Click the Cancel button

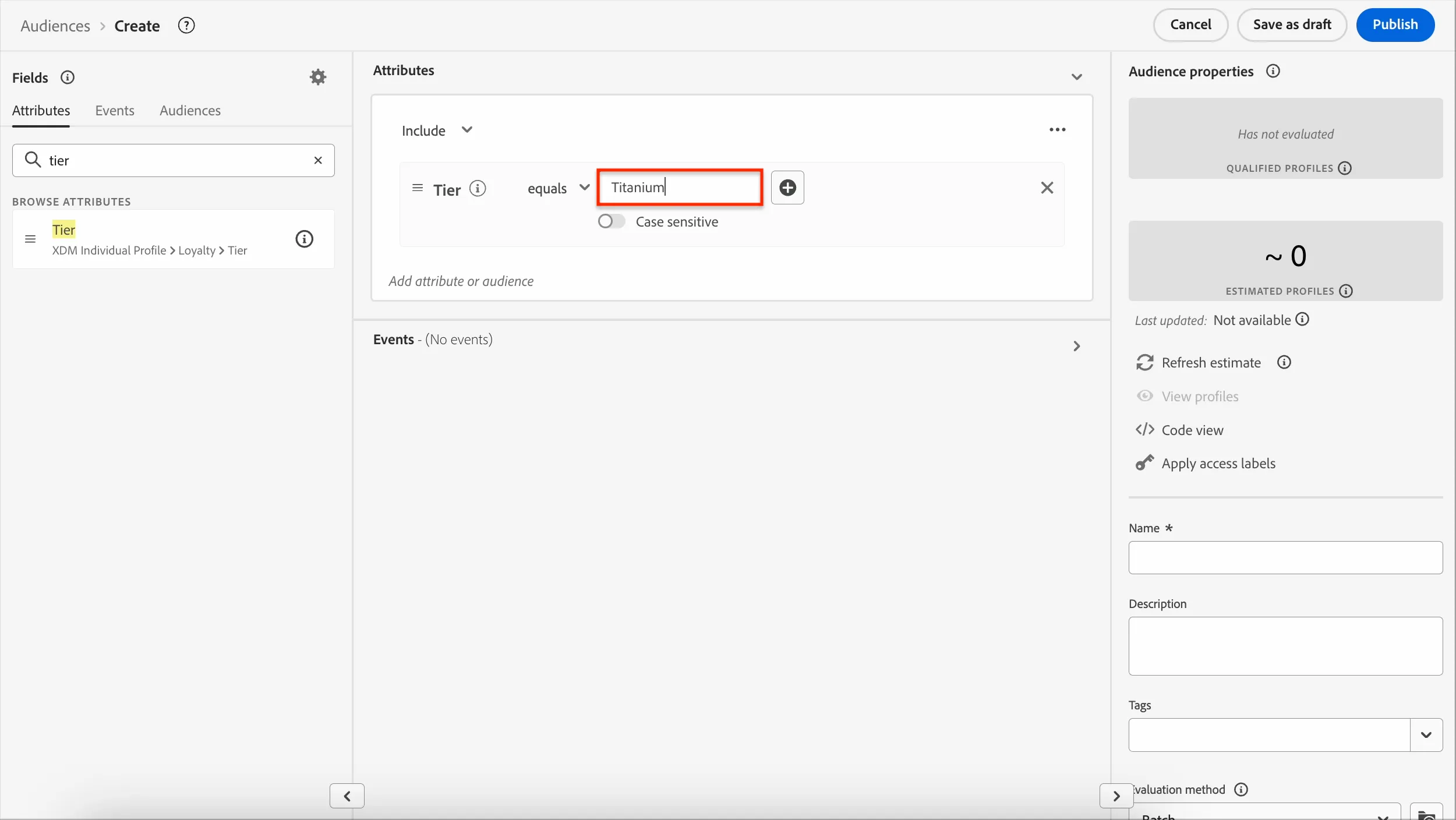[1190, 24]
